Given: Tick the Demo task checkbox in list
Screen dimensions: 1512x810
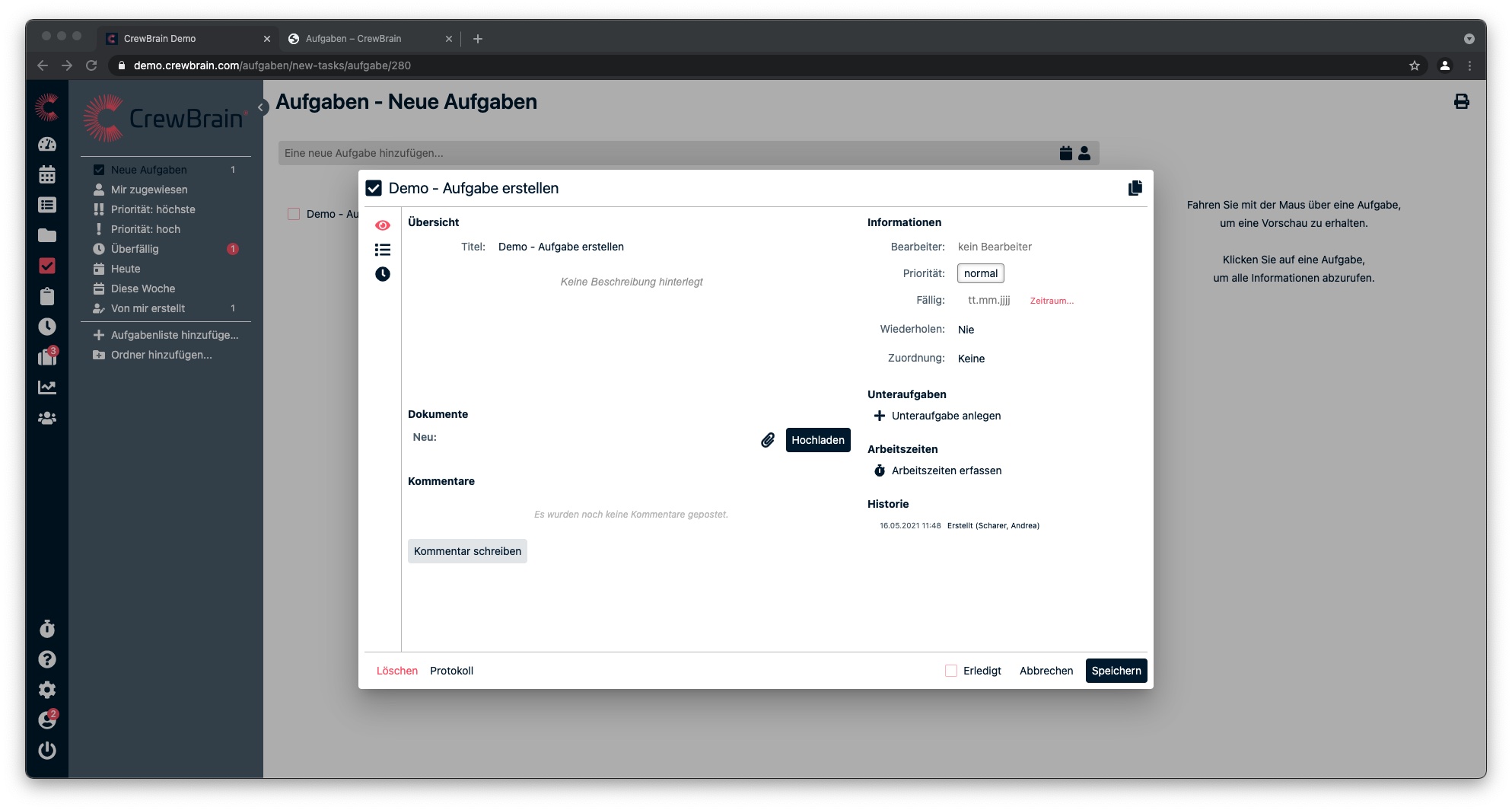Looking at the screenshot, I should point(294,214).
